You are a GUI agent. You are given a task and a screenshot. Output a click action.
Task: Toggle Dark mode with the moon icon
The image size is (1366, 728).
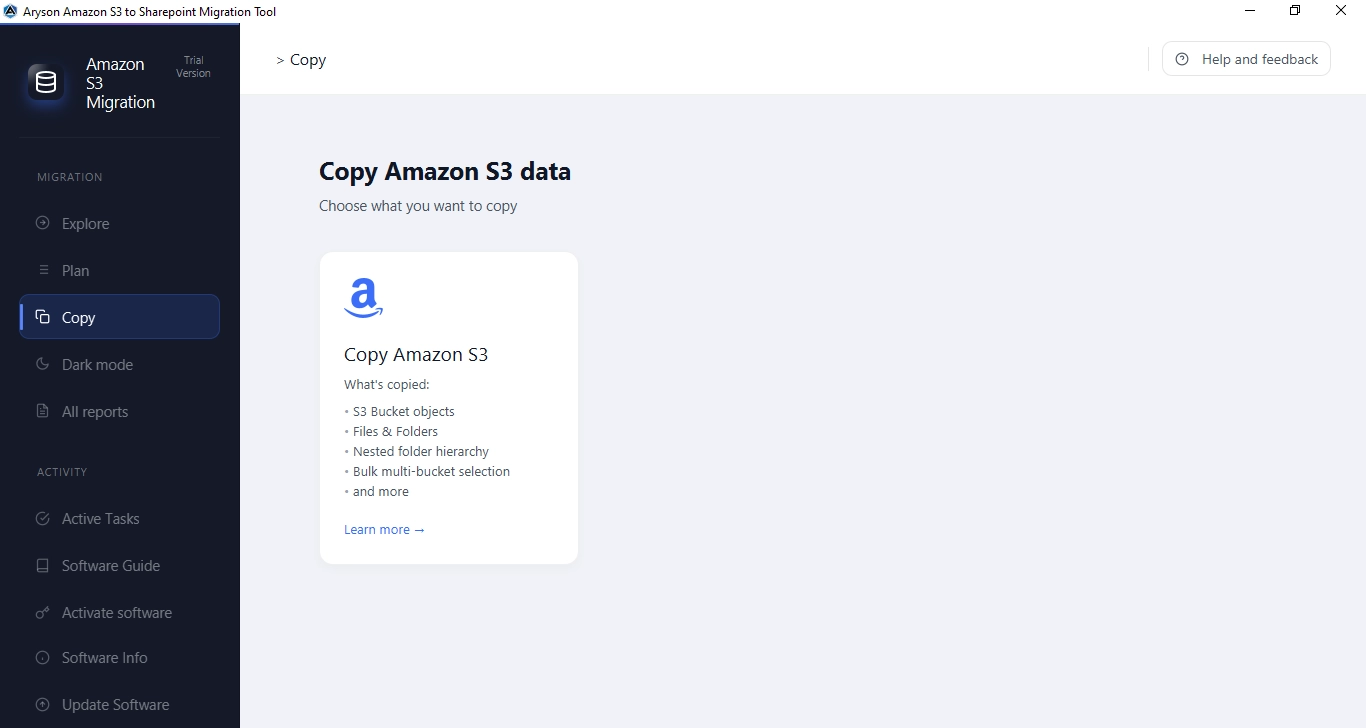point(42,364)
